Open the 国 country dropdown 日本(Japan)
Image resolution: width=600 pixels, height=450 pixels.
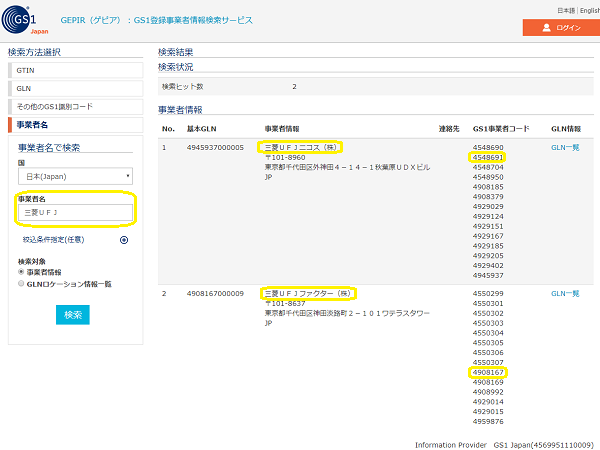point(75,176)
